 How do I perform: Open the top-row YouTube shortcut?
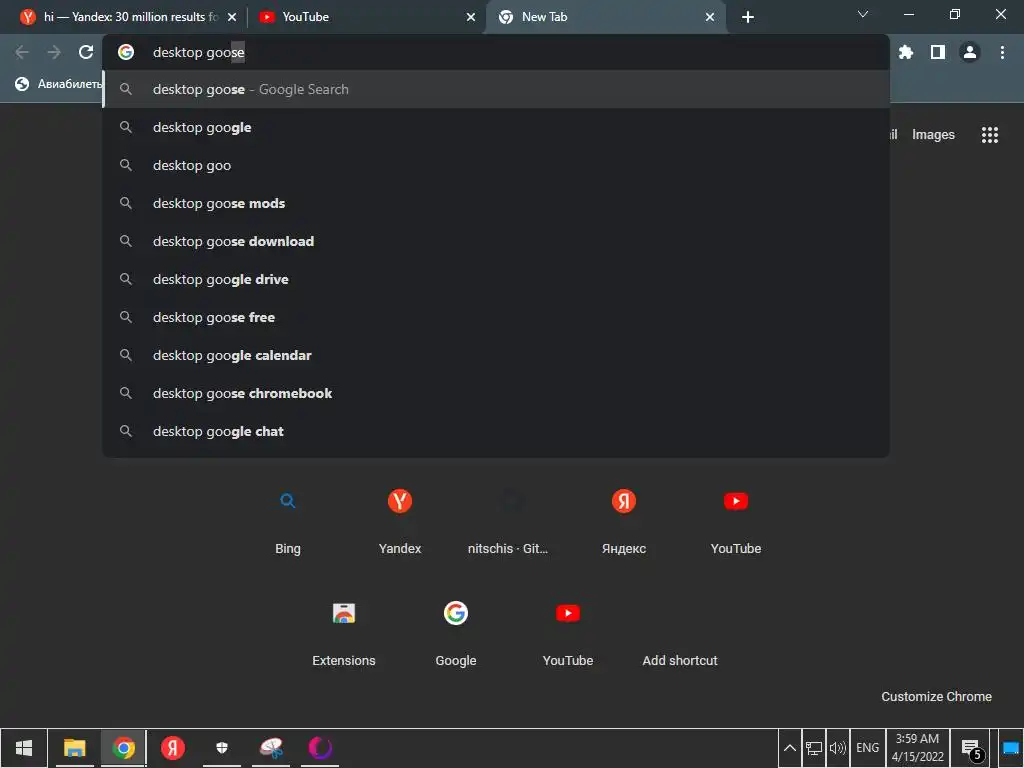point(735,521)
